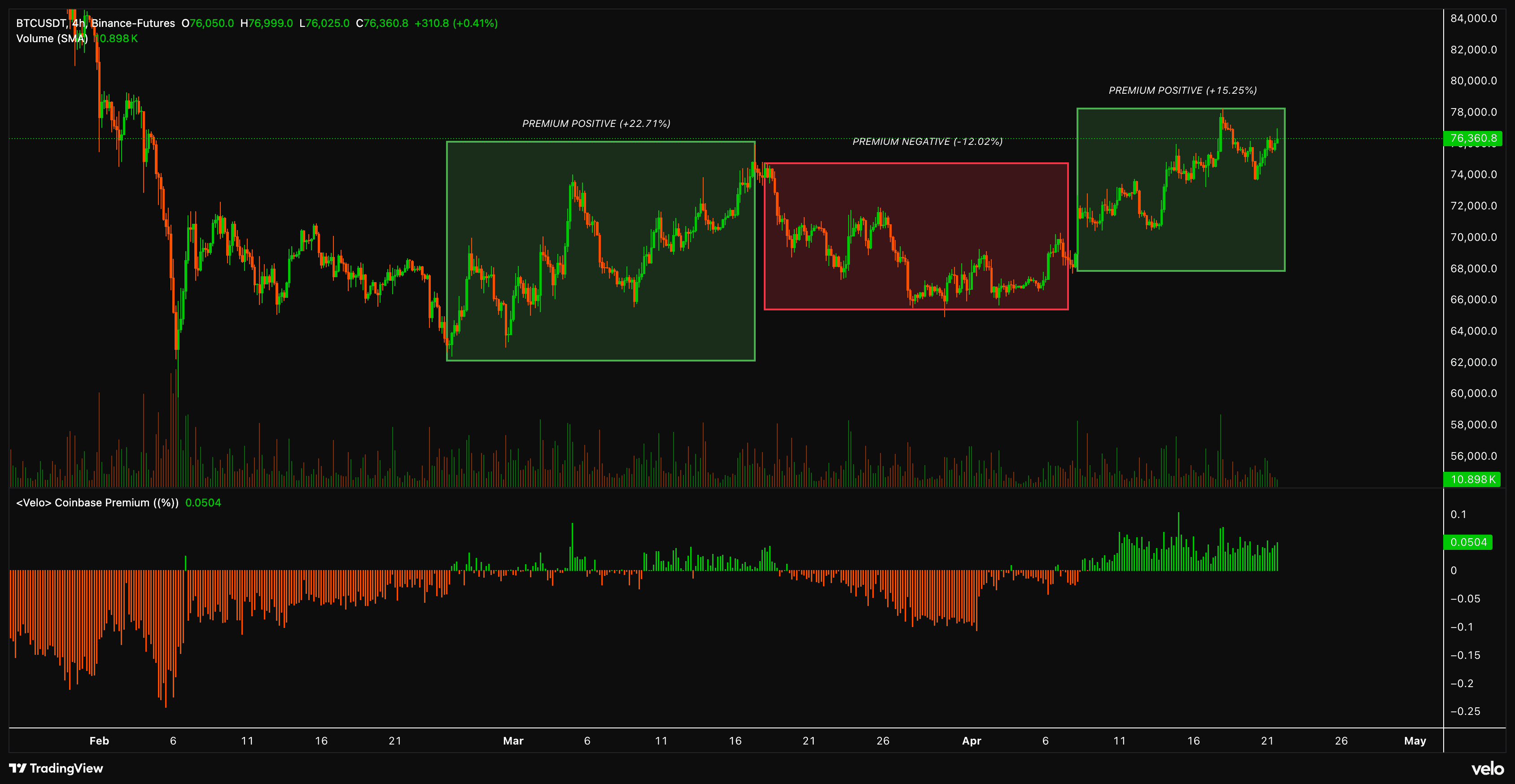This screenshot has height=784, width=1515.
Task: Click the green 0.0504 premium value tag
Action: tap(1468, 542)
